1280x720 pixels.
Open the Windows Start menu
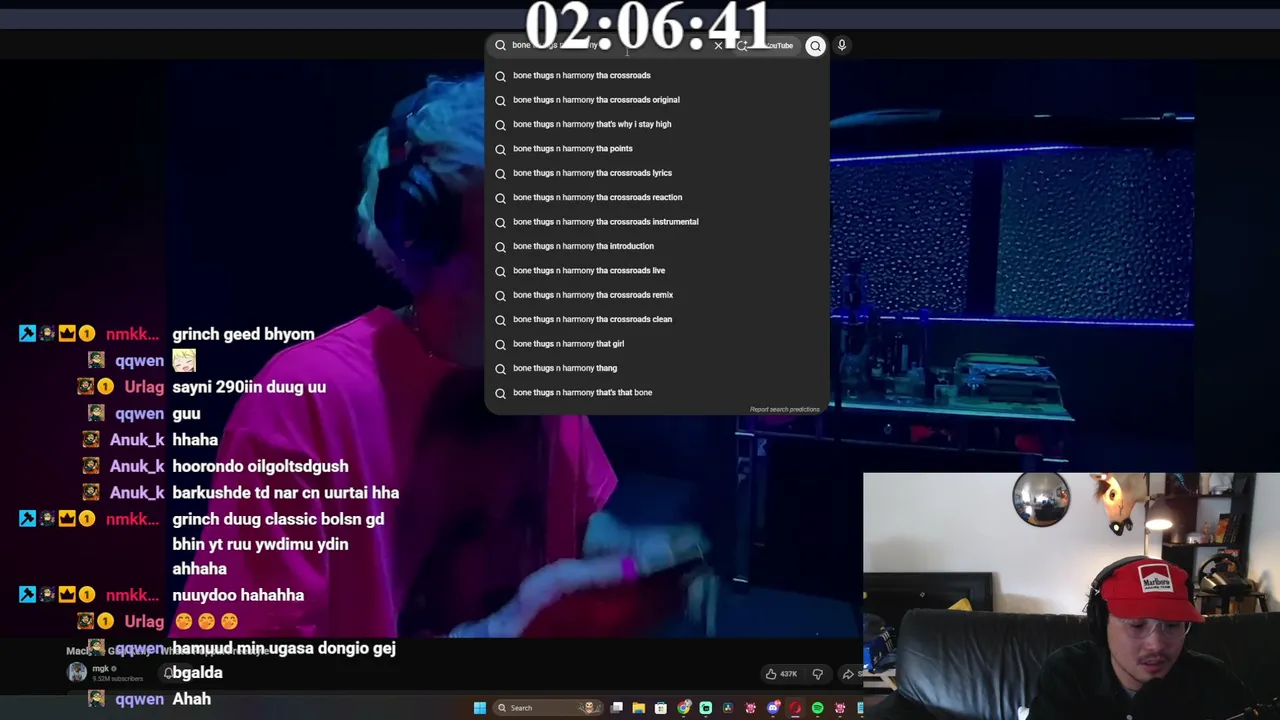[480, 708]
